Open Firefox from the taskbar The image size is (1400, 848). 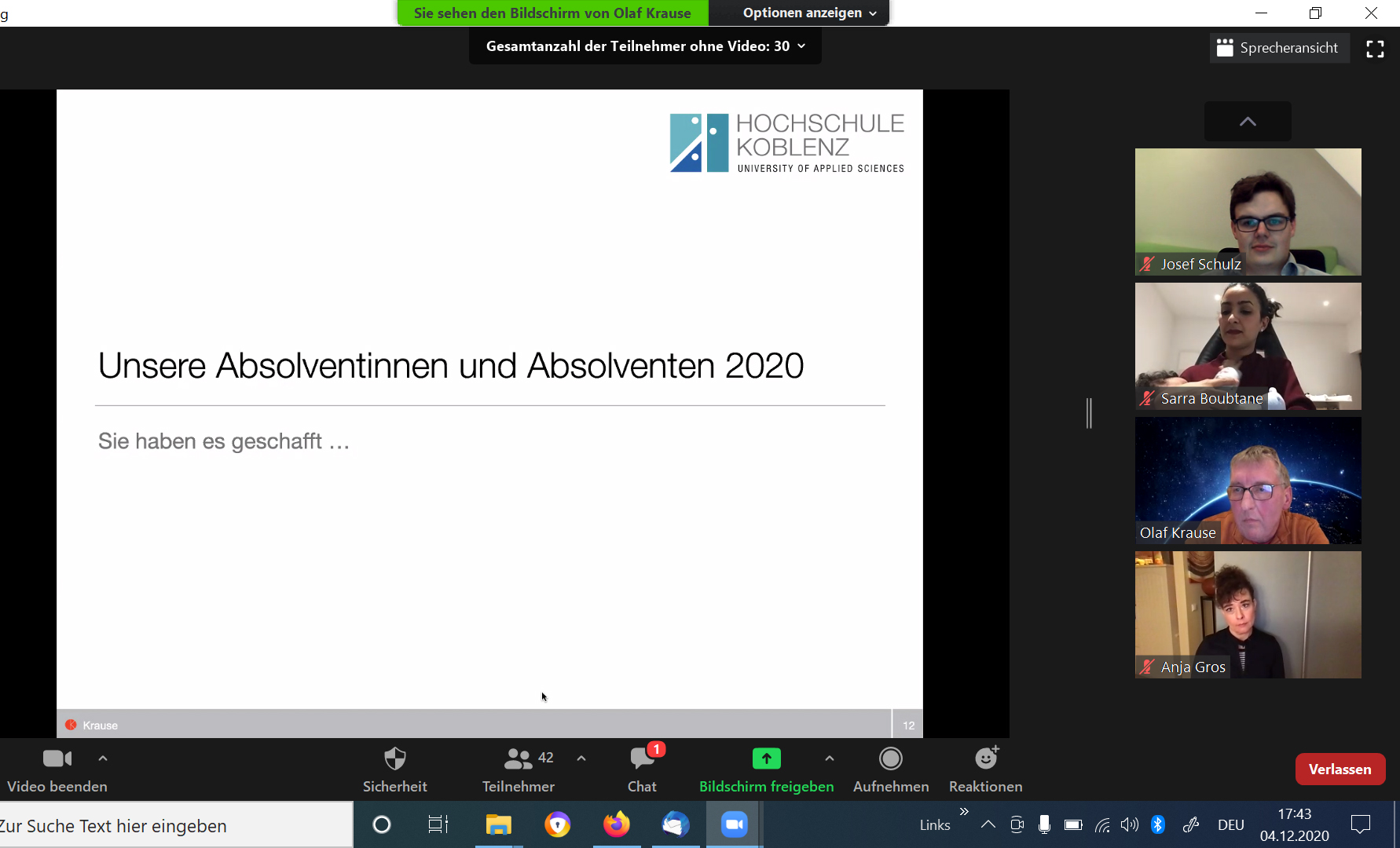pyautogui.click(x=617, y=824)
